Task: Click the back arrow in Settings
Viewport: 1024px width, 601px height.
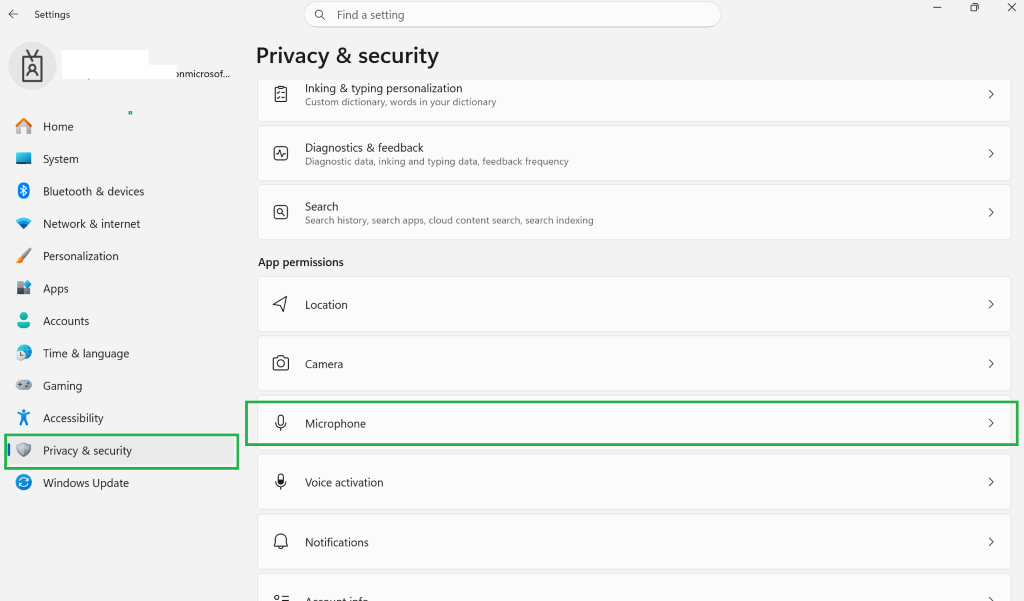Action: (x=13, y=14)
